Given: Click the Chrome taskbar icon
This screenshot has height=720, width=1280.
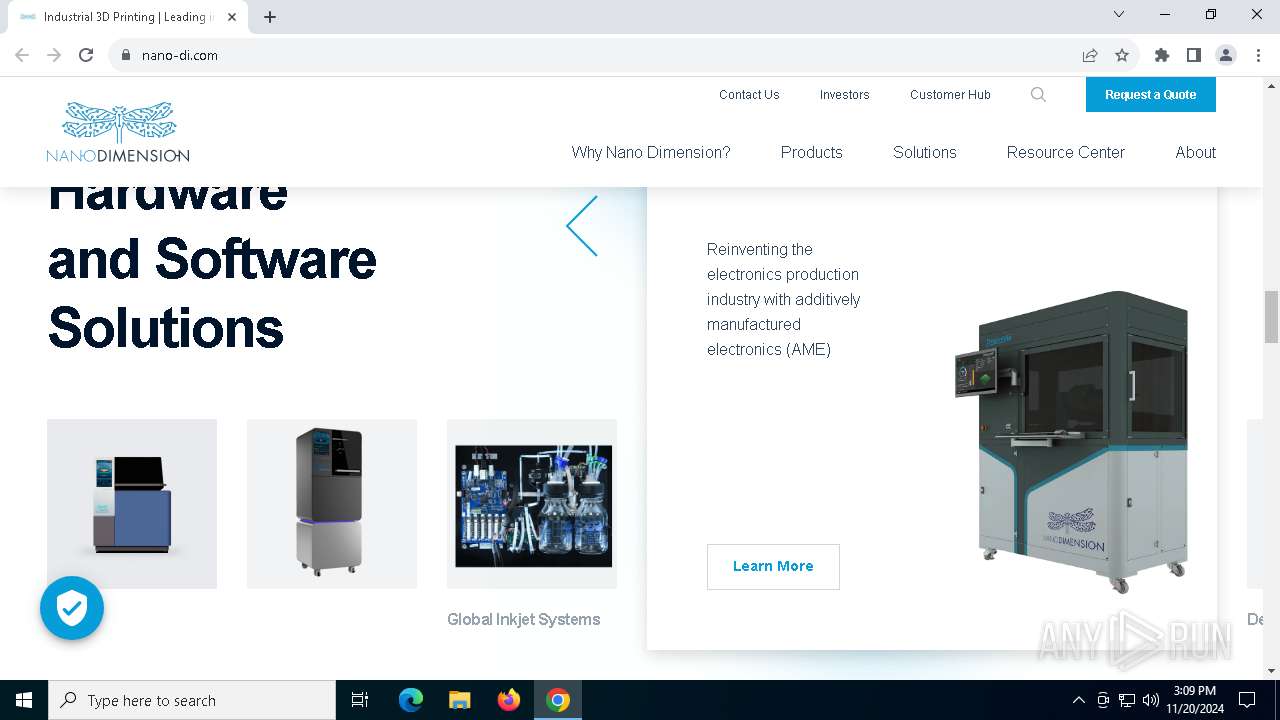Looking at the screenshot, I should [558, 700].
